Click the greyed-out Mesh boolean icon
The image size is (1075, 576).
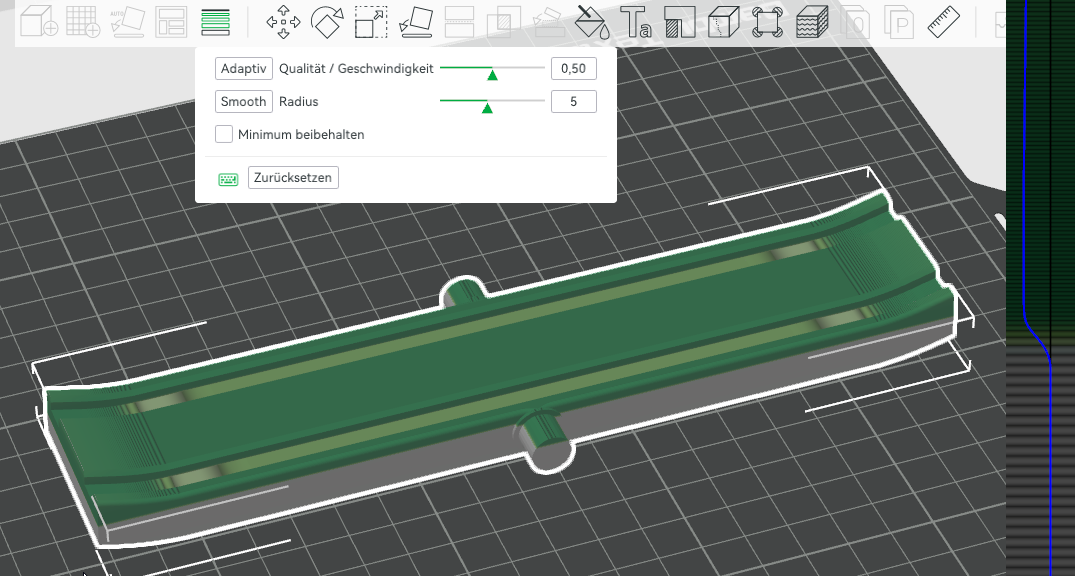(503, 22)
